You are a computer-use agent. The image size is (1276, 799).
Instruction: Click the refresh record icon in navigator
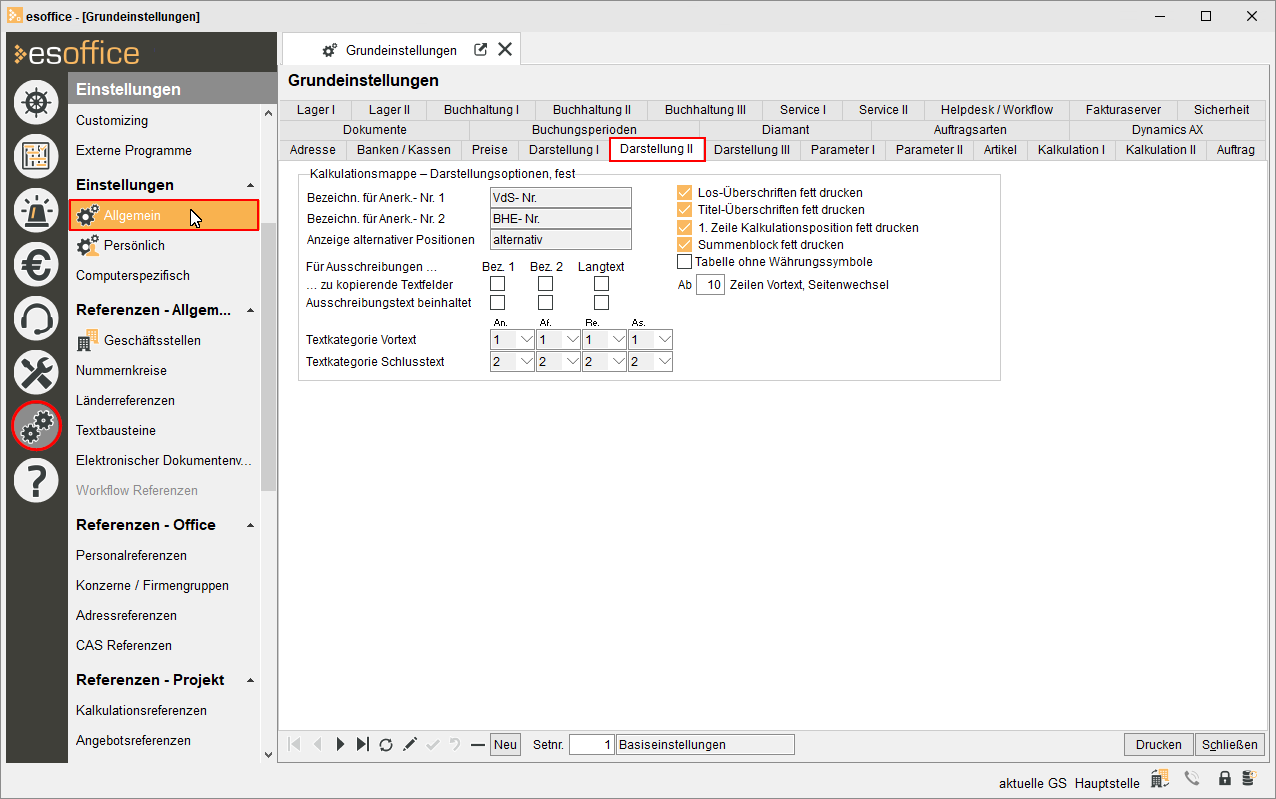(x=386, y=745)
